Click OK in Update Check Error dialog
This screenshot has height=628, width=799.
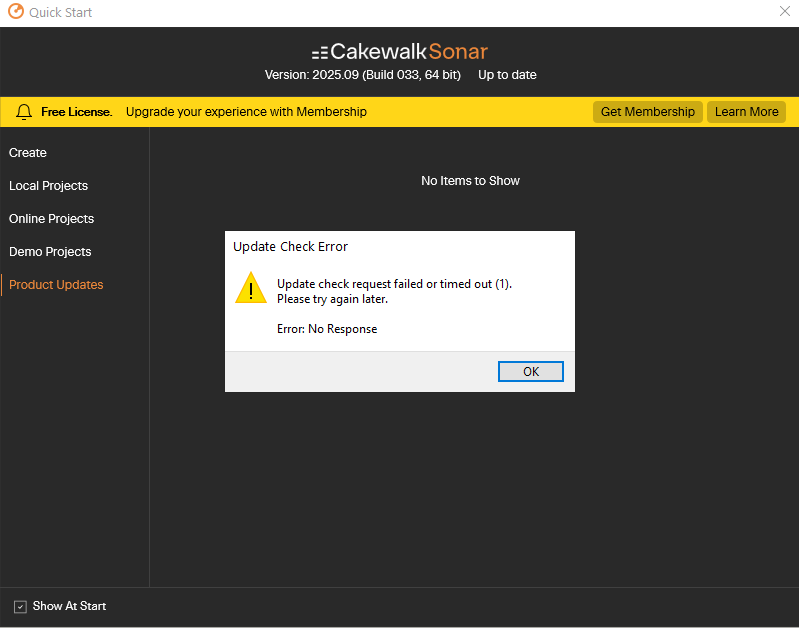click(530, 372)
